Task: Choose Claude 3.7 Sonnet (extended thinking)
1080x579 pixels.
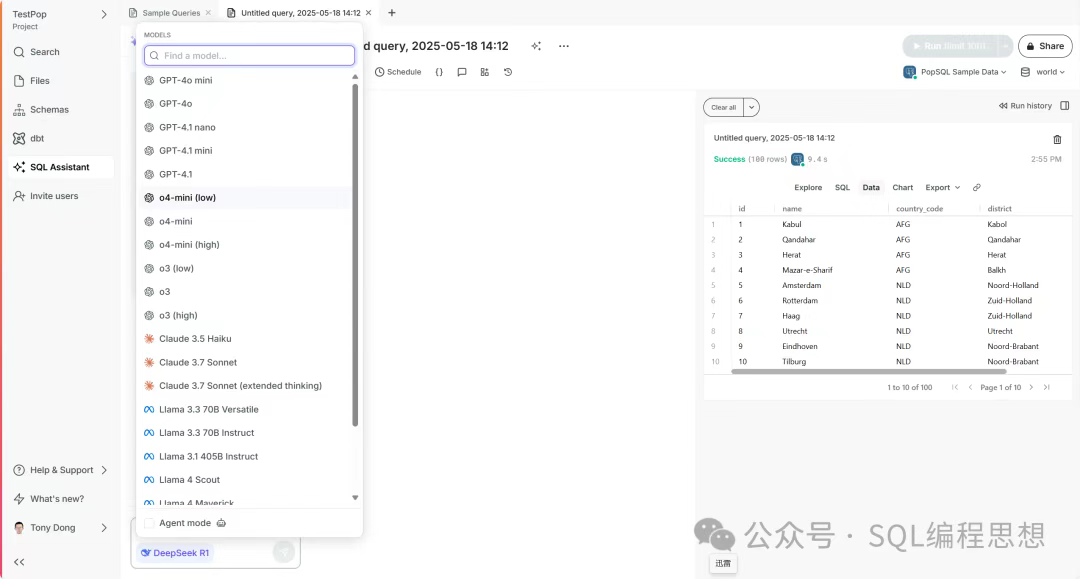Action: pos(240,386)
